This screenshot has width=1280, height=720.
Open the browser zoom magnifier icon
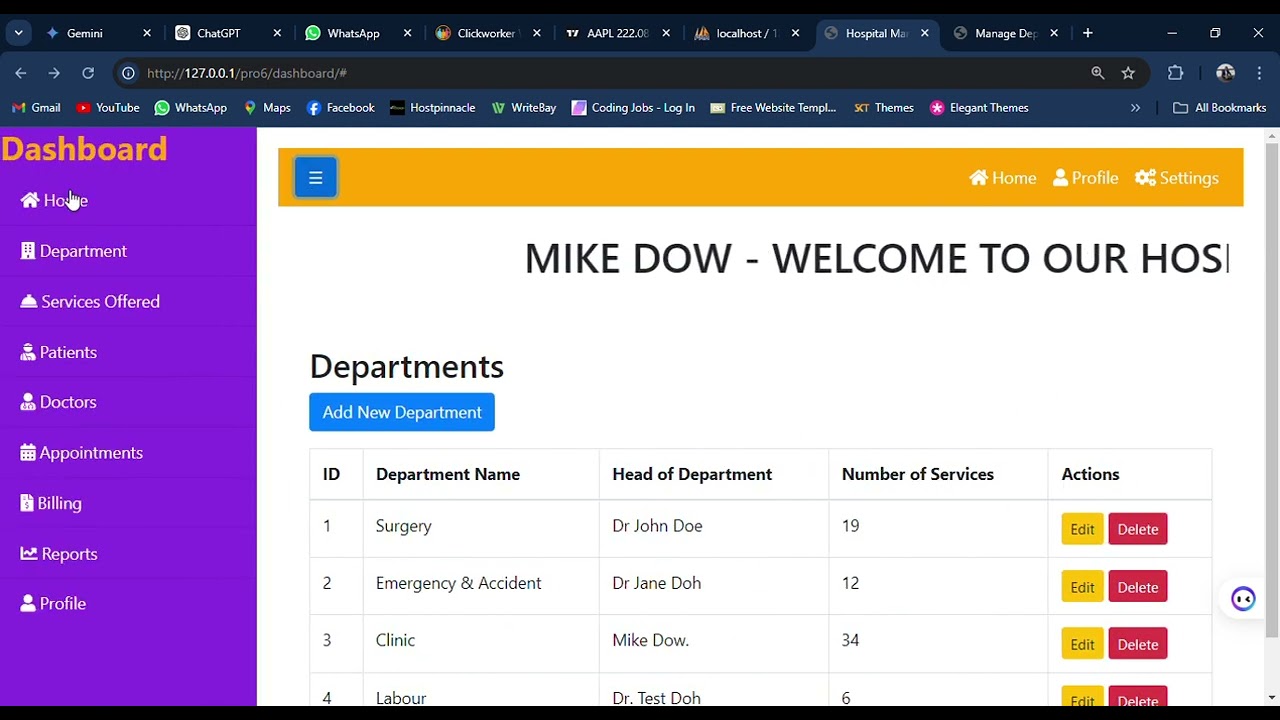pos(1098,73)
